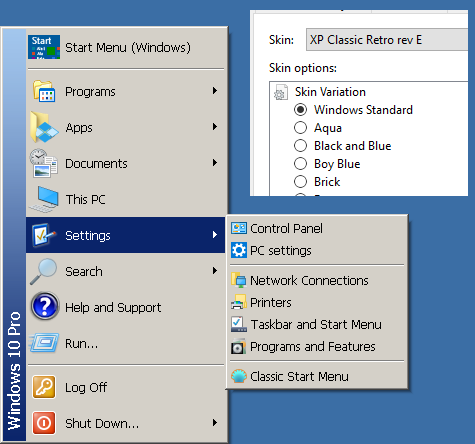The image size is (475, 444).
Task: Open the Settings menu item
Action: click(126, 235)
